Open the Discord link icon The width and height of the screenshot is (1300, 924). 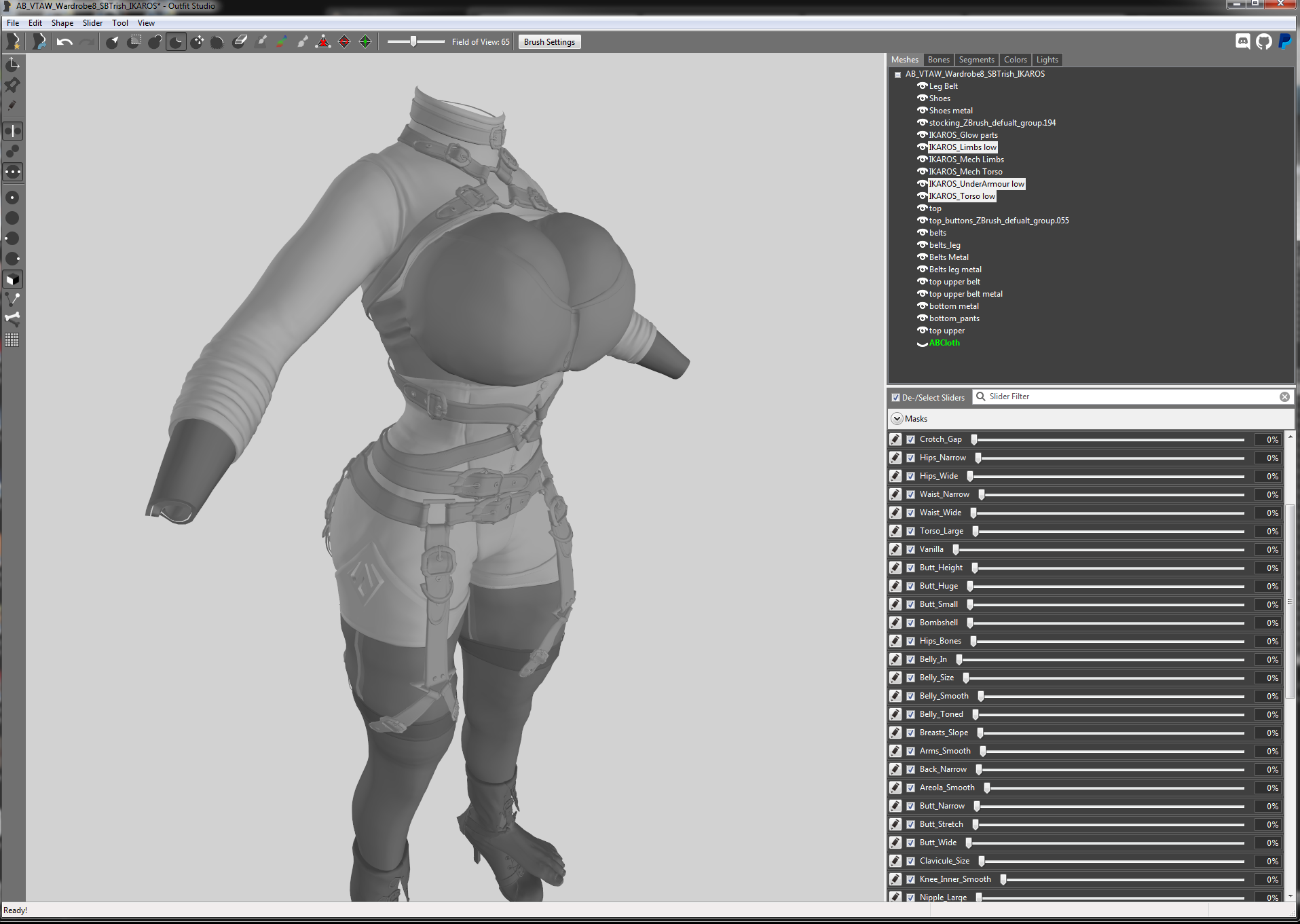(1242, 41)
